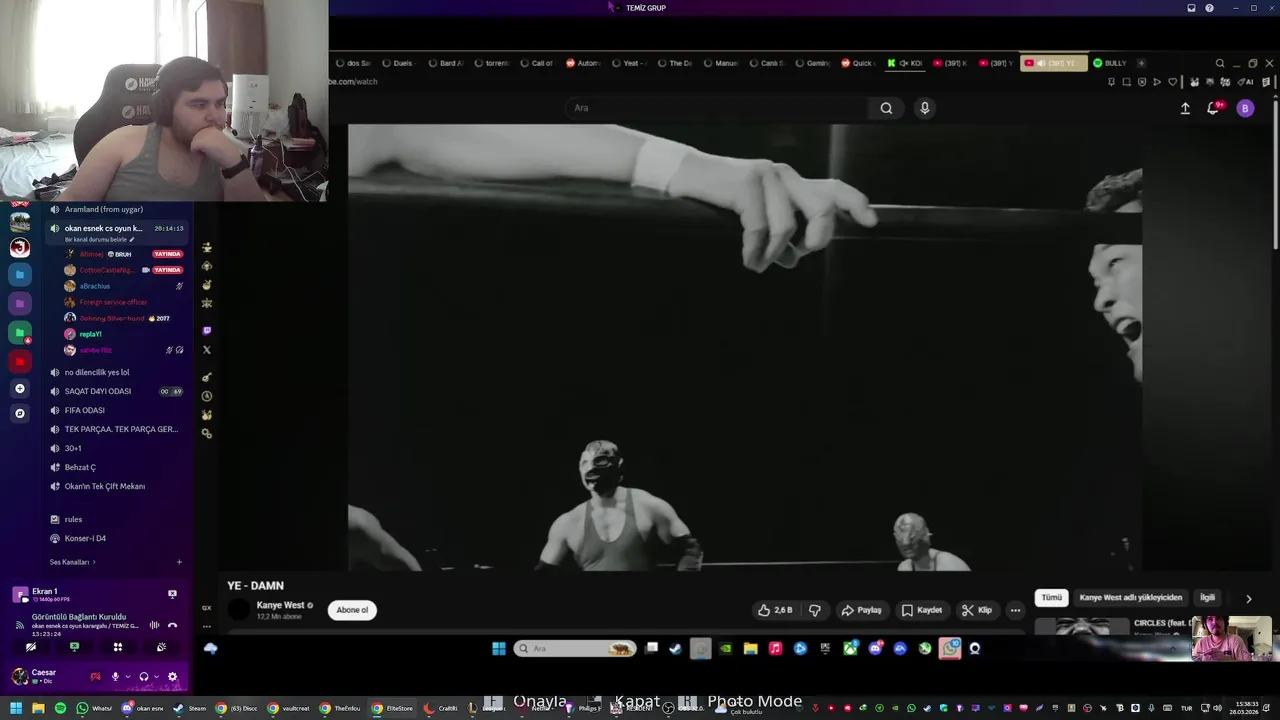Viewport: 1280px width, 720px height.
Task: Toggle the camera in Discord voice panel
Action: [30, 647]
